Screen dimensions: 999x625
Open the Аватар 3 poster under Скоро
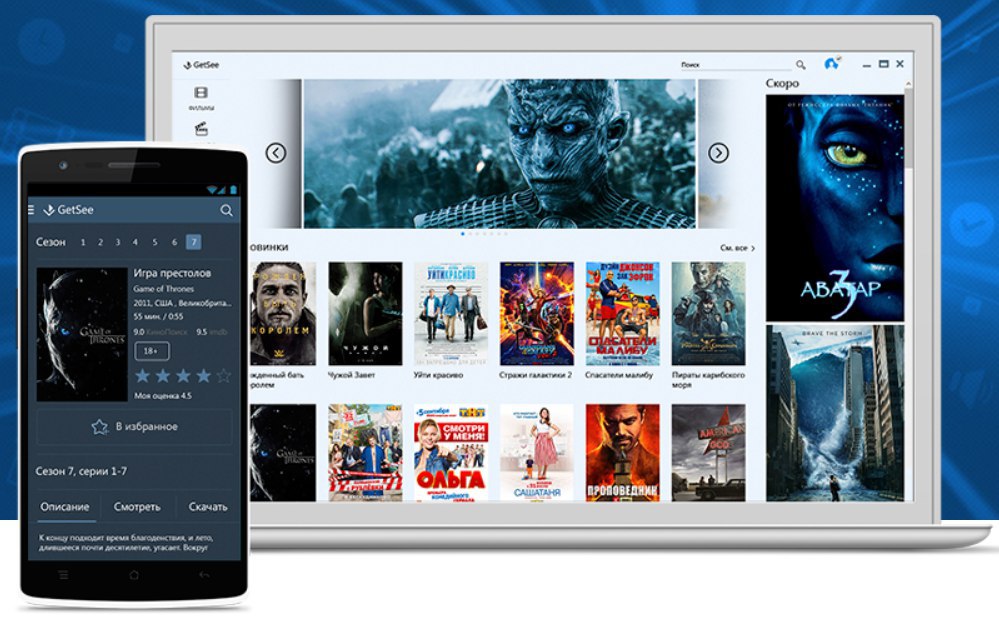835,208
